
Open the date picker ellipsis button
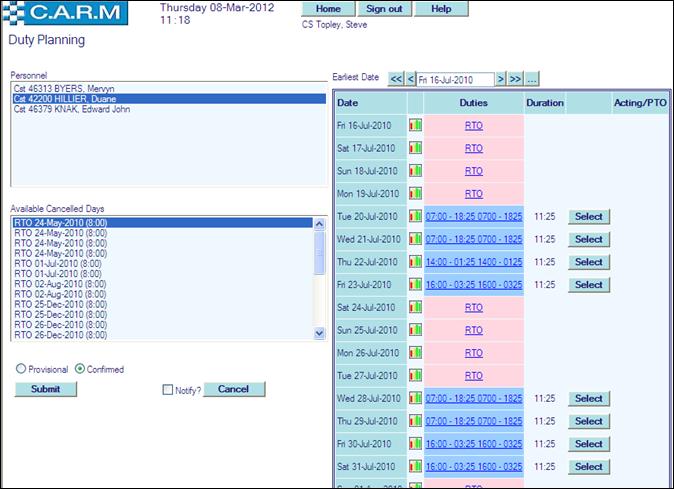532,79
